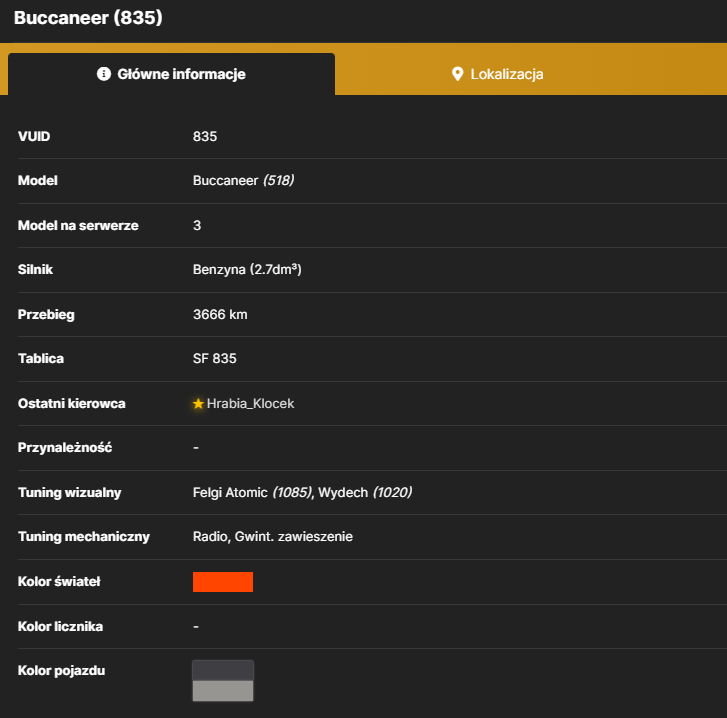
Task: Click the Felgi Atomic (1085) tuning entry
Action: (253, 492)
